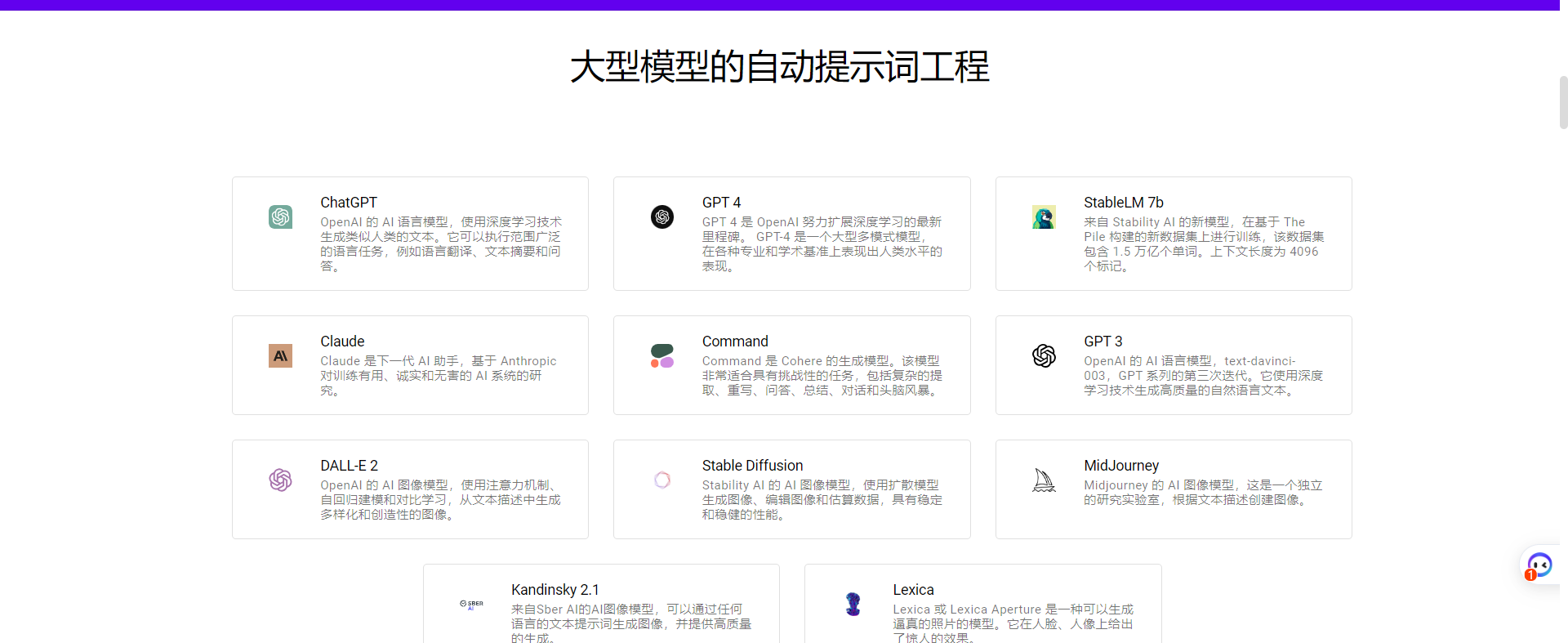Click the Kandinsky 2.1 Sber AI logo

coord(471,605)
